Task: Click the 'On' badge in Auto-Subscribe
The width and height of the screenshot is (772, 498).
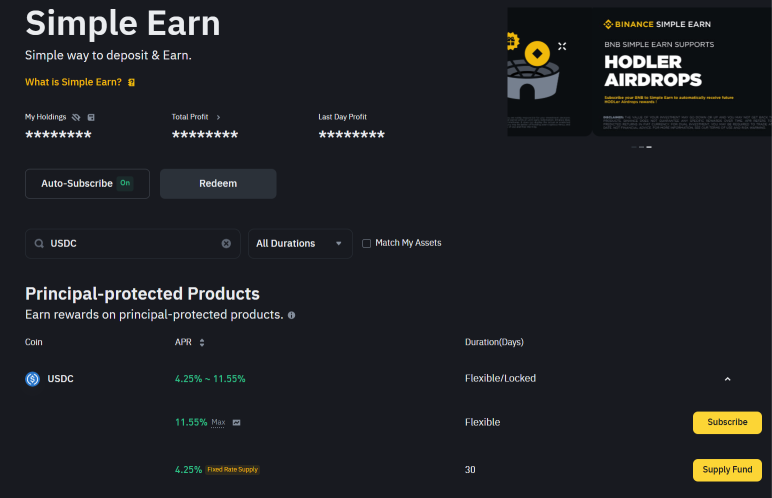Action: 125,183
